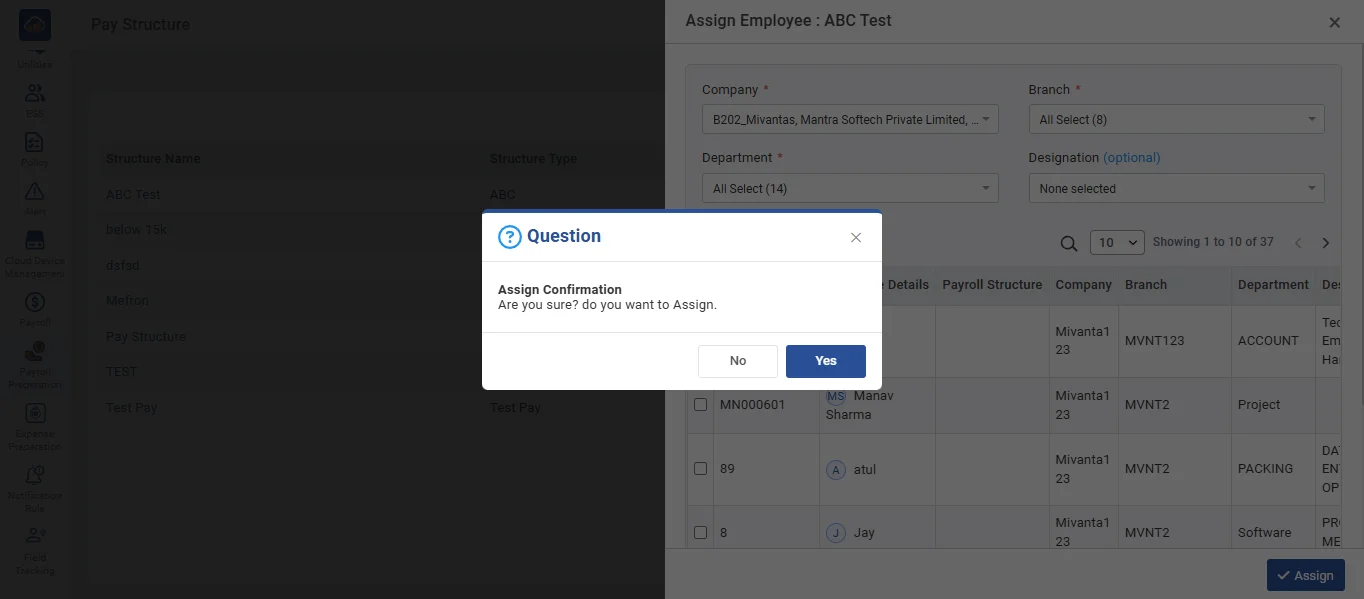This screenshot has height=599, width=1364.
Task: Open the Alert triangle sidebar icon
Action: pos(35,195)
